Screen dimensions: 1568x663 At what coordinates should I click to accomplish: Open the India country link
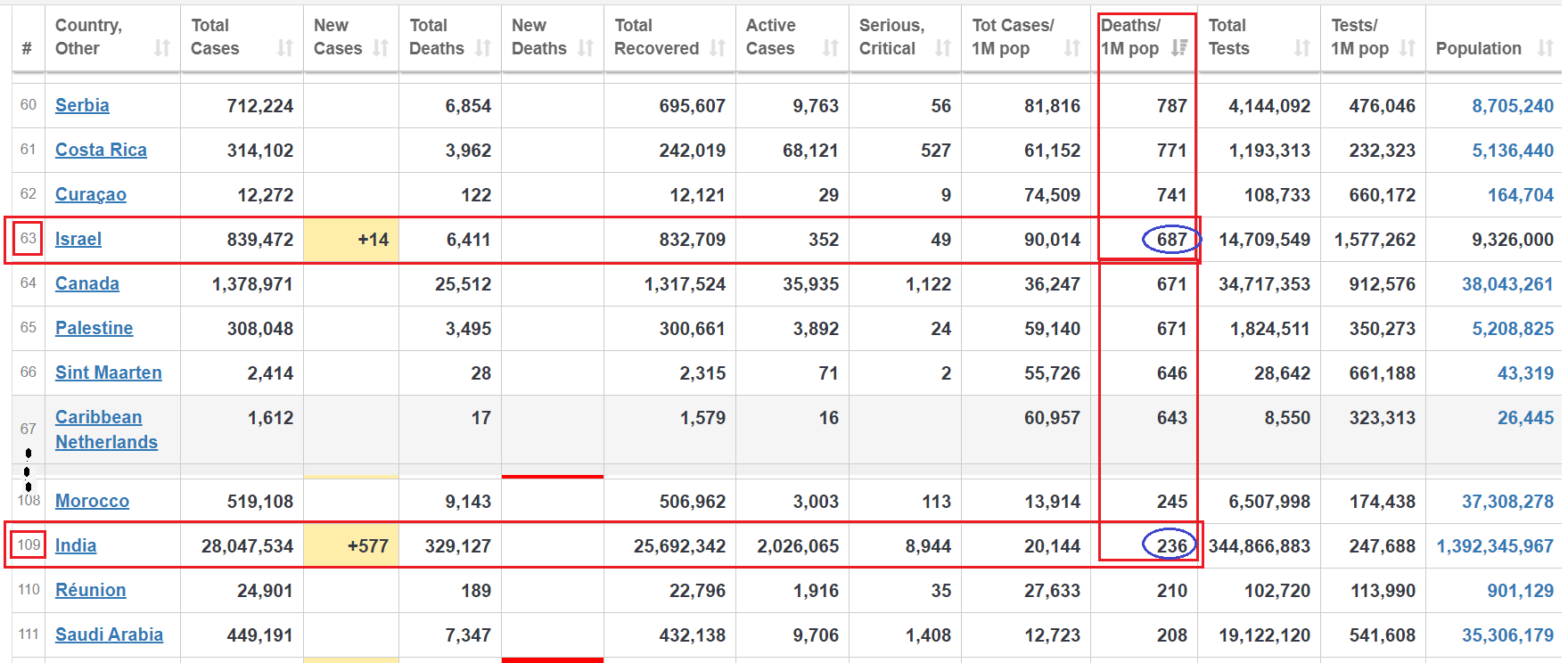tap(76, 545)
